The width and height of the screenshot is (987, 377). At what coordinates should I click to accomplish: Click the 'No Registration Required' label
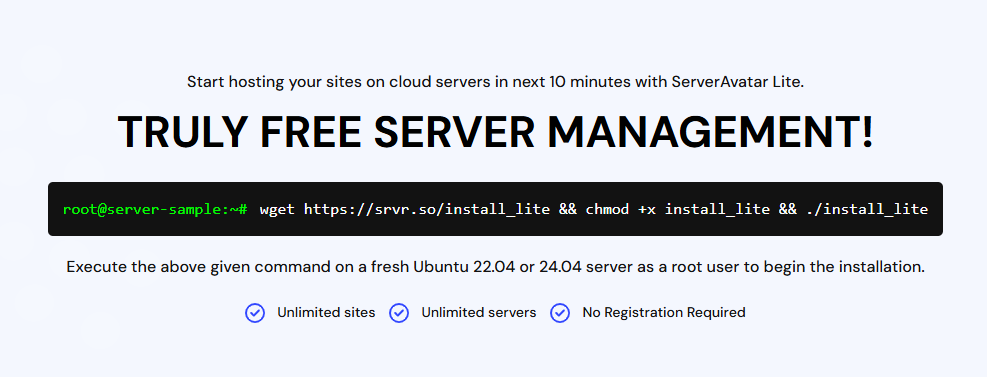[663, 312]
